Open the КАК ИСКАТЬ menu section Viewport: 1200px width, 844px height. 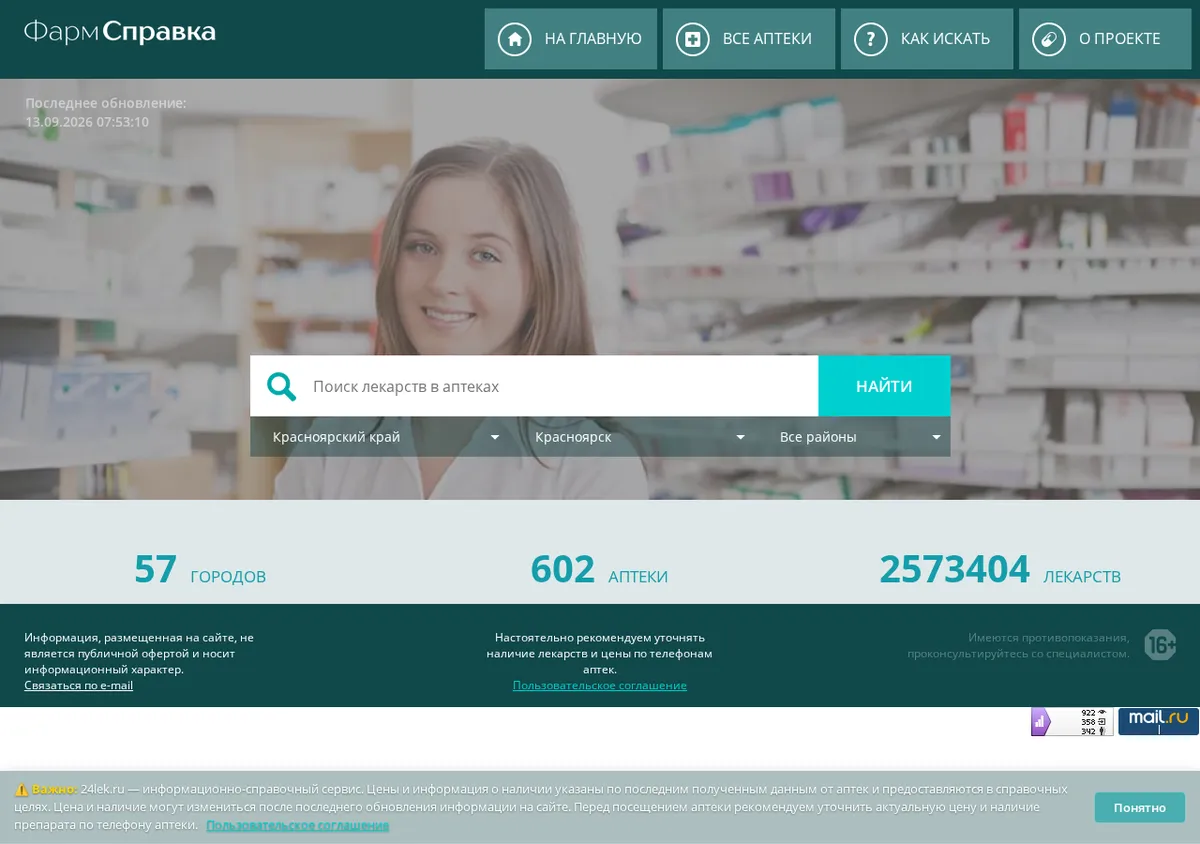[x=927, y=39]
